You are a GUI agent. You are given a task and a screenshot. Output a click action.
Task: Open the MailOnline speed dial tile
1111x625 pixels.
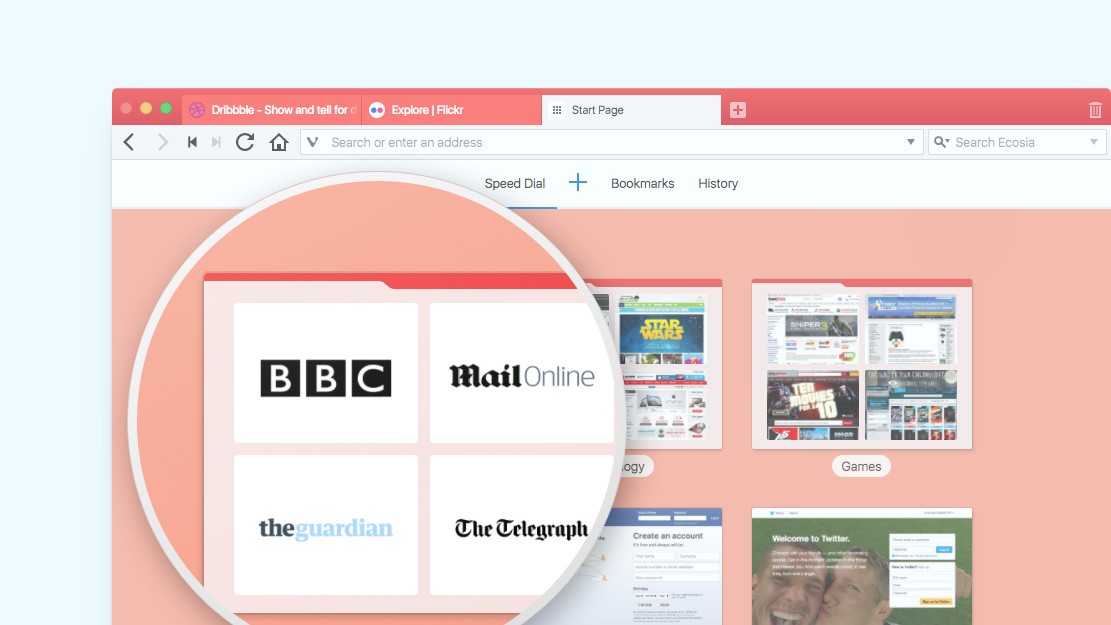(x=521, y=373)
